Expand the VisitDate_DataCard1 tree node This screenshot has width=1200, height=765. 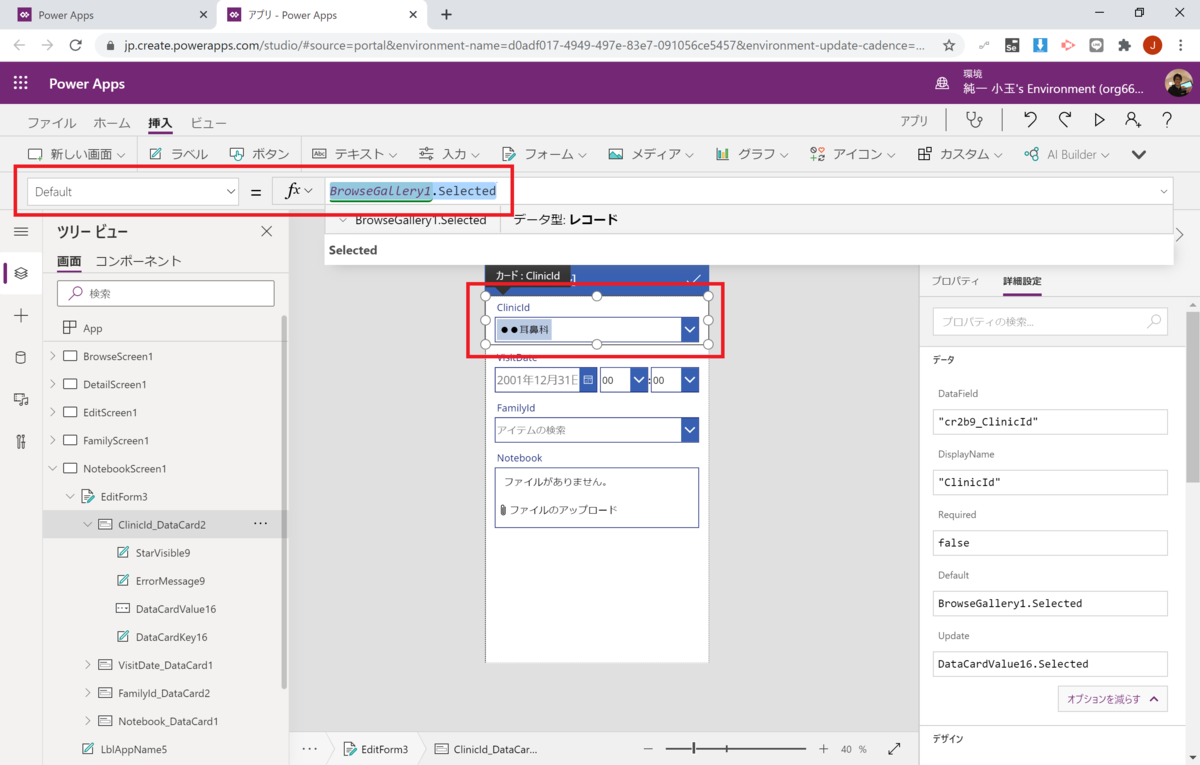[x=87, y=665]
